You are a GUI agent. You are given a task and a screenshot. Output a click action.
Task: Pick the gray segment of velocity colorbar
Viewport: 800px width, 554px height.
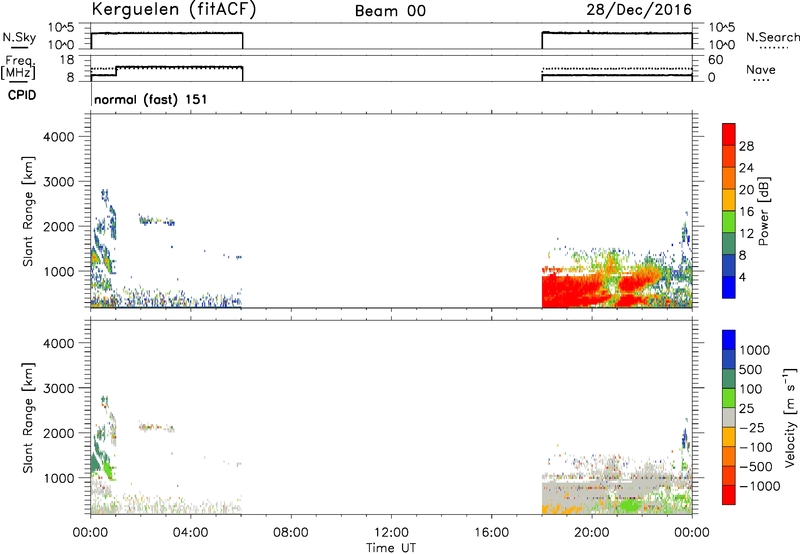pyautogui.click(x=729, y=417)
